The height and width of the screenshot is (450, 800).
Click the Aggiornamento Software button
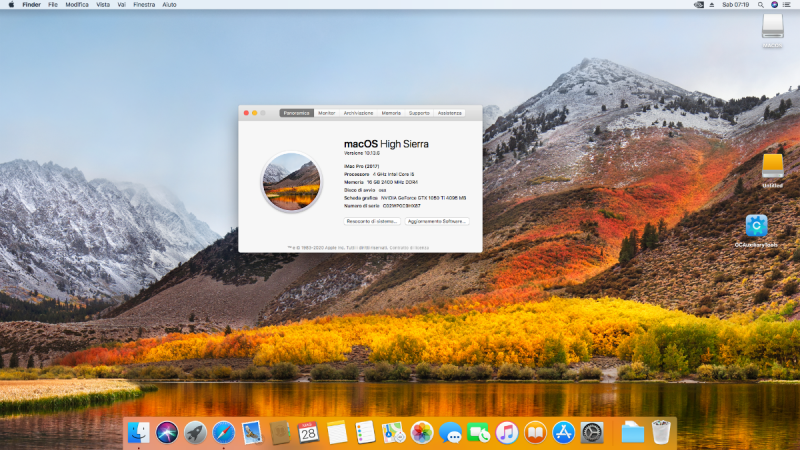click(437, 220)
